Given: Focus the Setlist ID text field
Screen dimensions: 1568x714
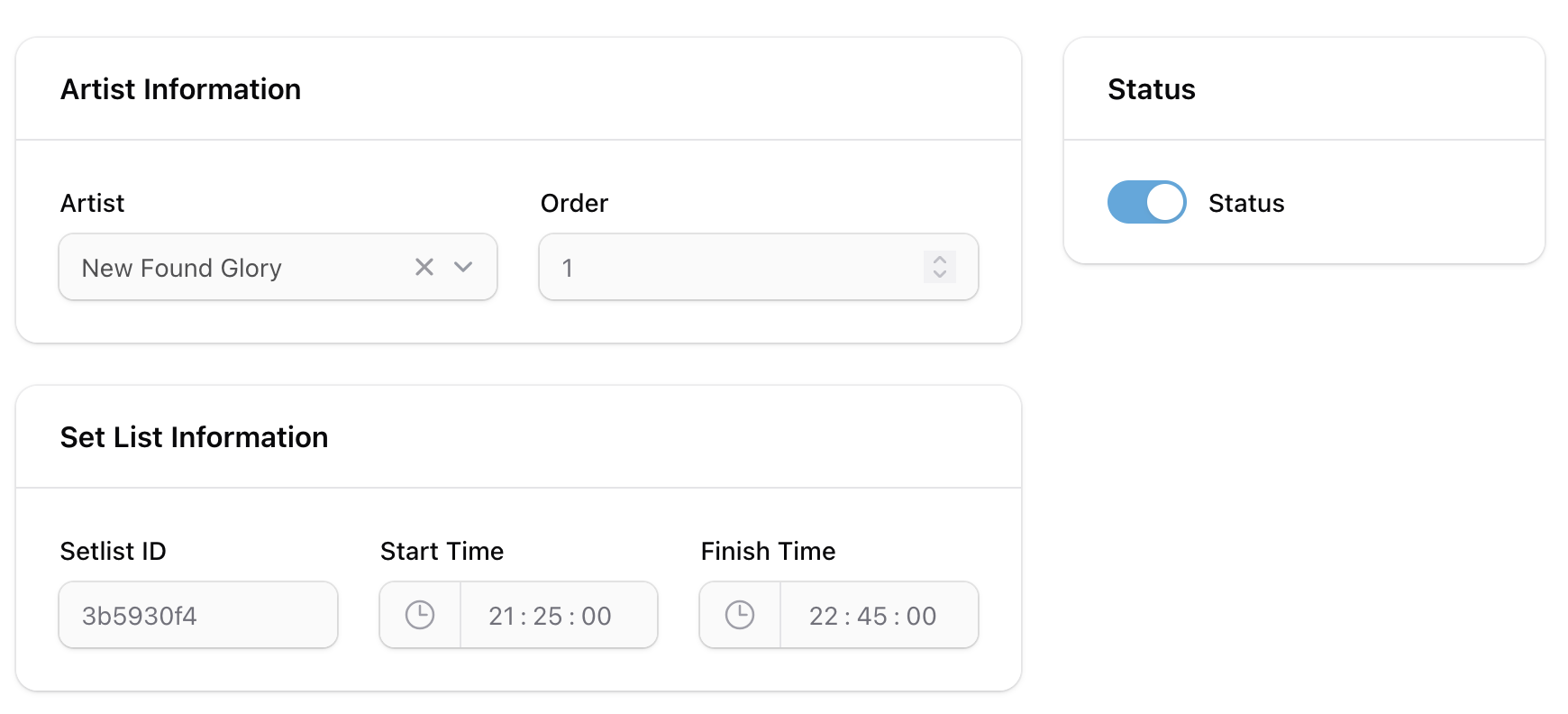Looking at the screenshot, I should coord(198,616).
